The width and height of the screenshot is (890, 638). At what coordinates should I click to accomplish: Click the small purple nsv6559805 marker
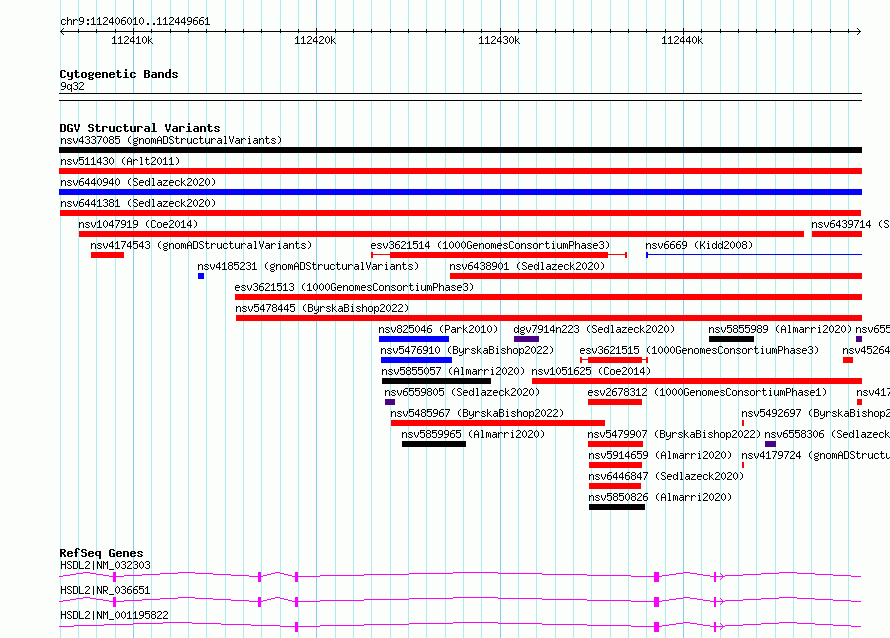[390, 402]
